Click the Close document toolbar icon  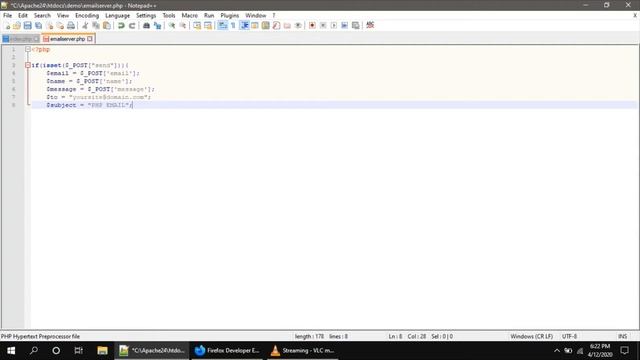[x=49, y=26]
